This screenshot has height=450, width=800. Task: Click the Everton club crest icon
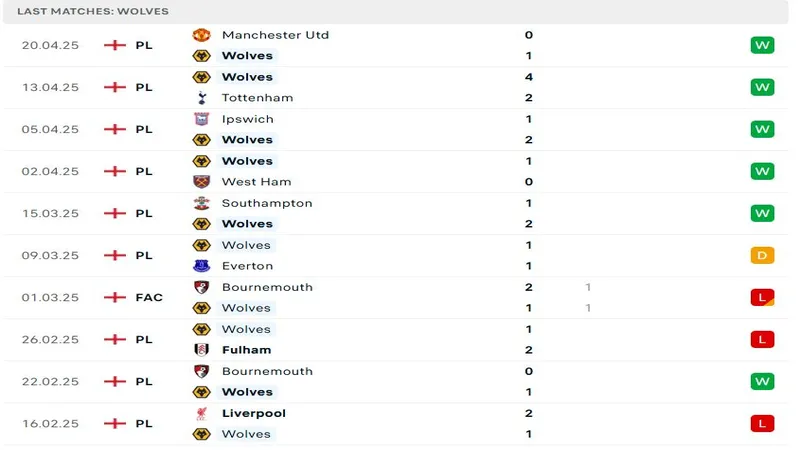click(200, 266)
